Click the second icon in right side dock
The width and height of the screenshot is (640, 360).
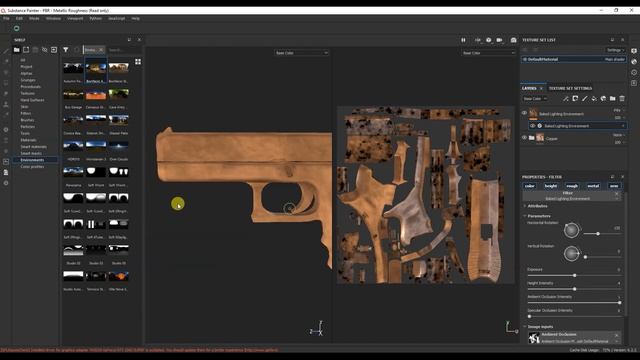click(x=634, y=62)
